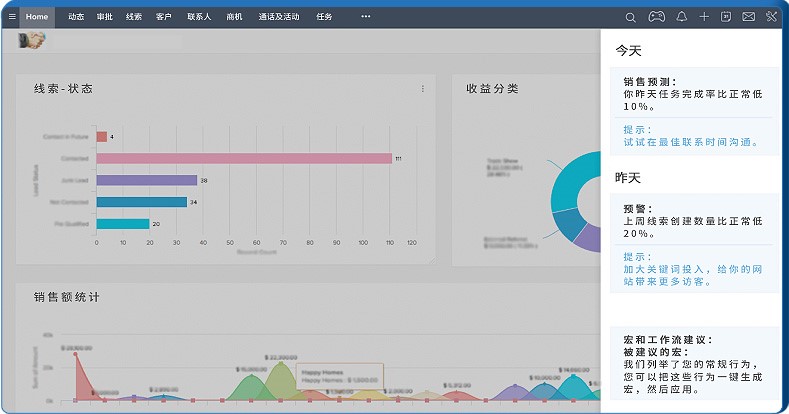
Task: Click the 试试在最佳联系时间沟通 tip link
Action: point(690,142)
